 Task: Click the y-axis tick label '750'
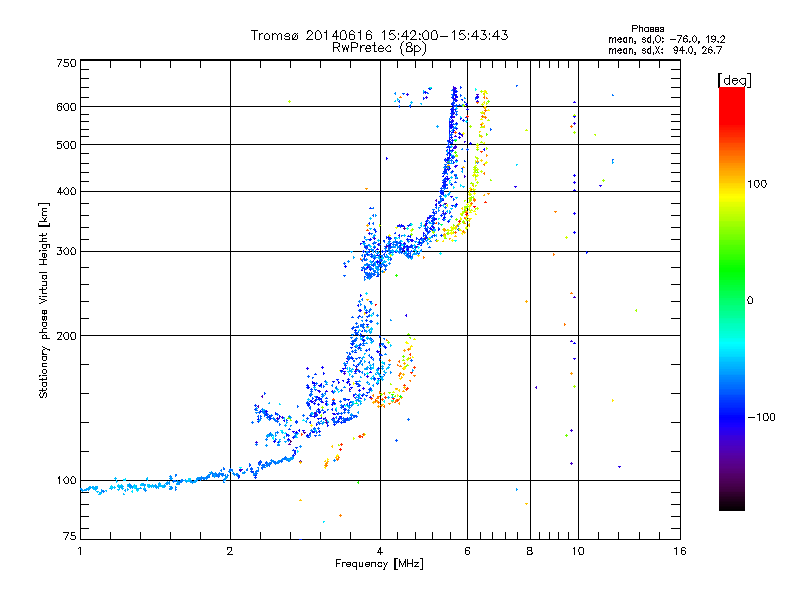[x=66, y=63]
